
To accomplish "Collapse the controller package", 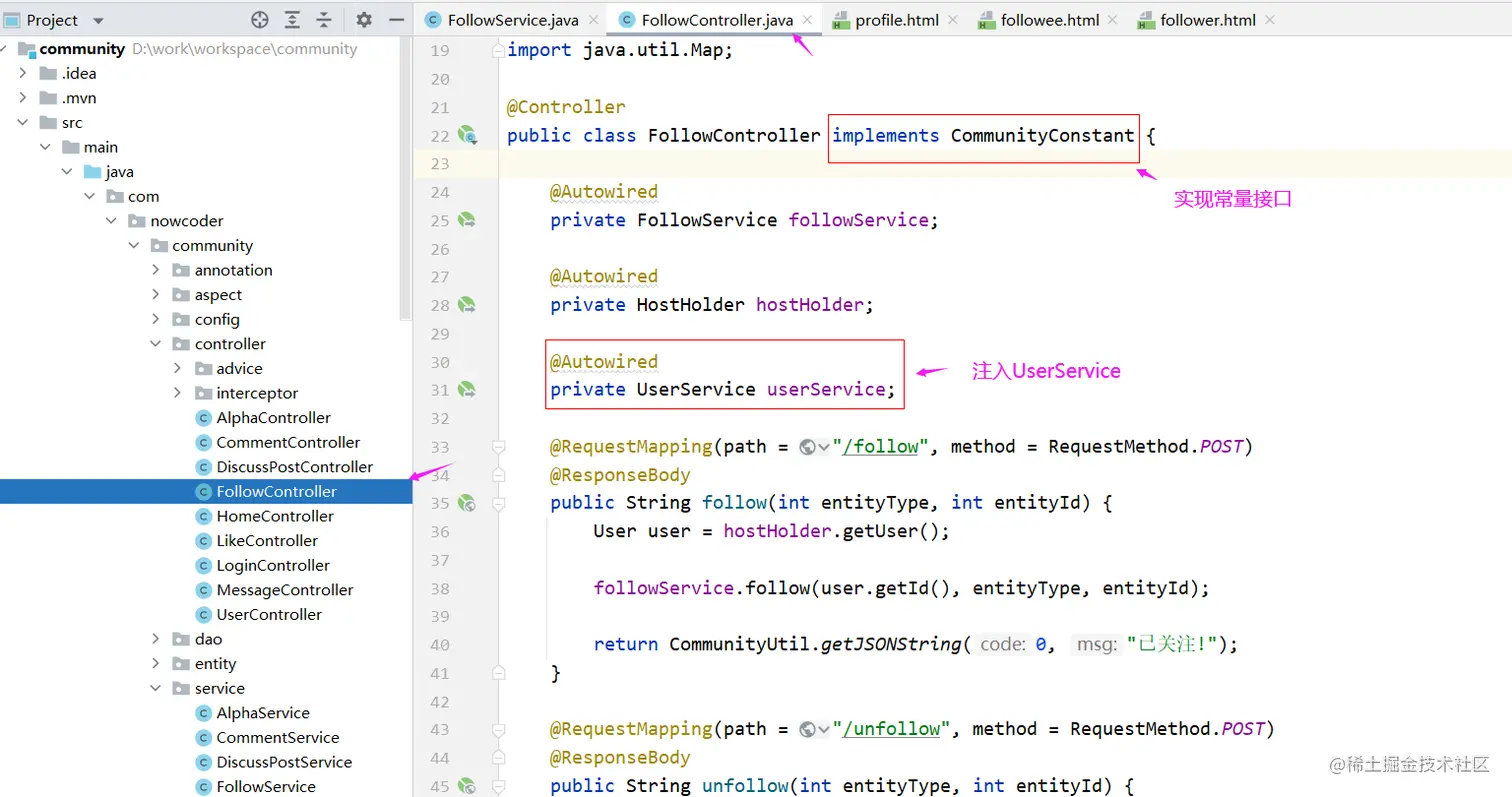I will 155,344.
